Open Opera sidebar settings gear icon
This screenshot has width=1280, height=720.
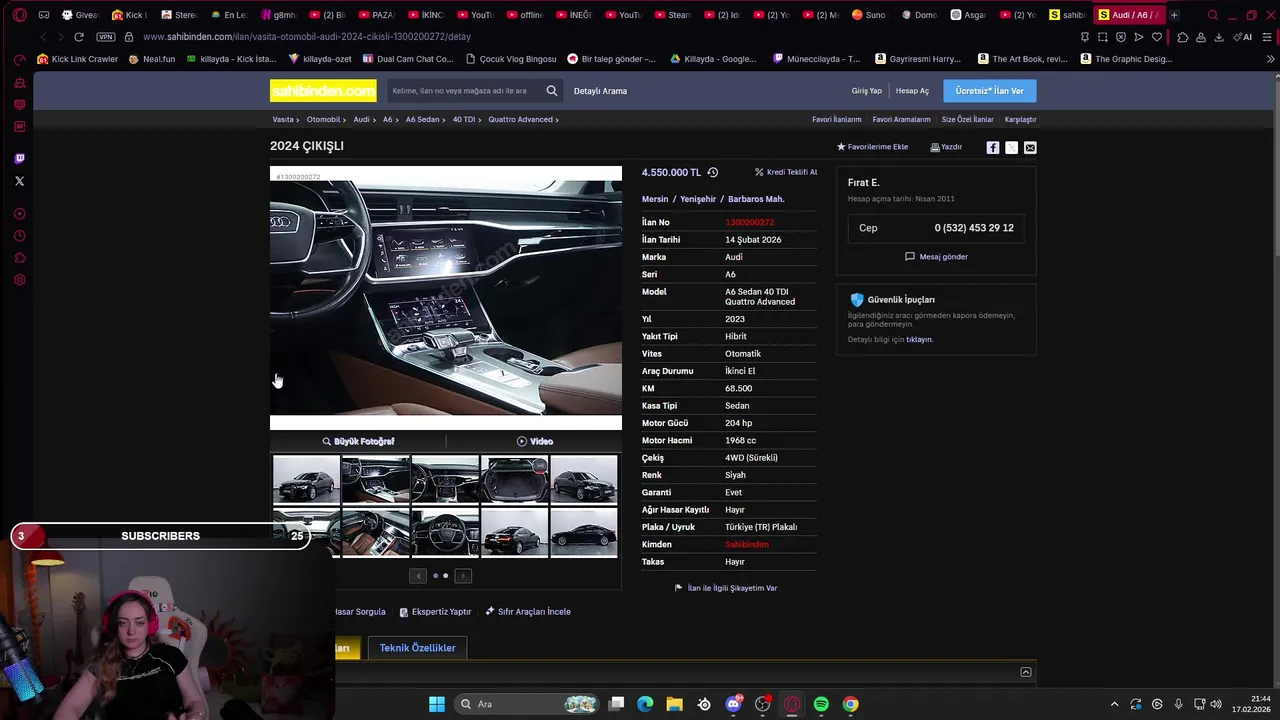click(x=20, y=280)
